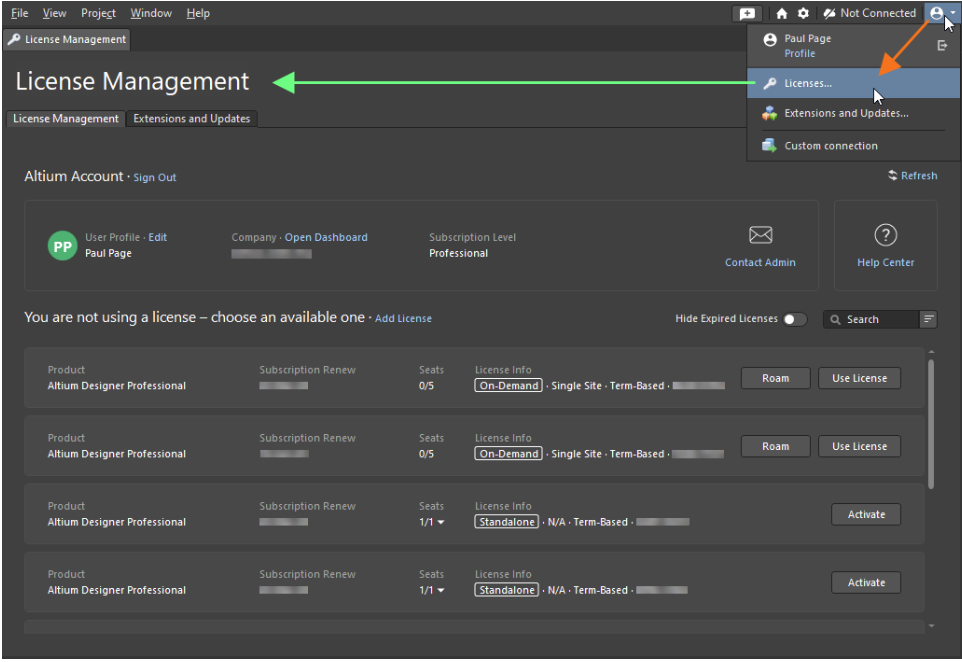962x662 pixels.
Task: Open the View menu
Action: (54, 13)
